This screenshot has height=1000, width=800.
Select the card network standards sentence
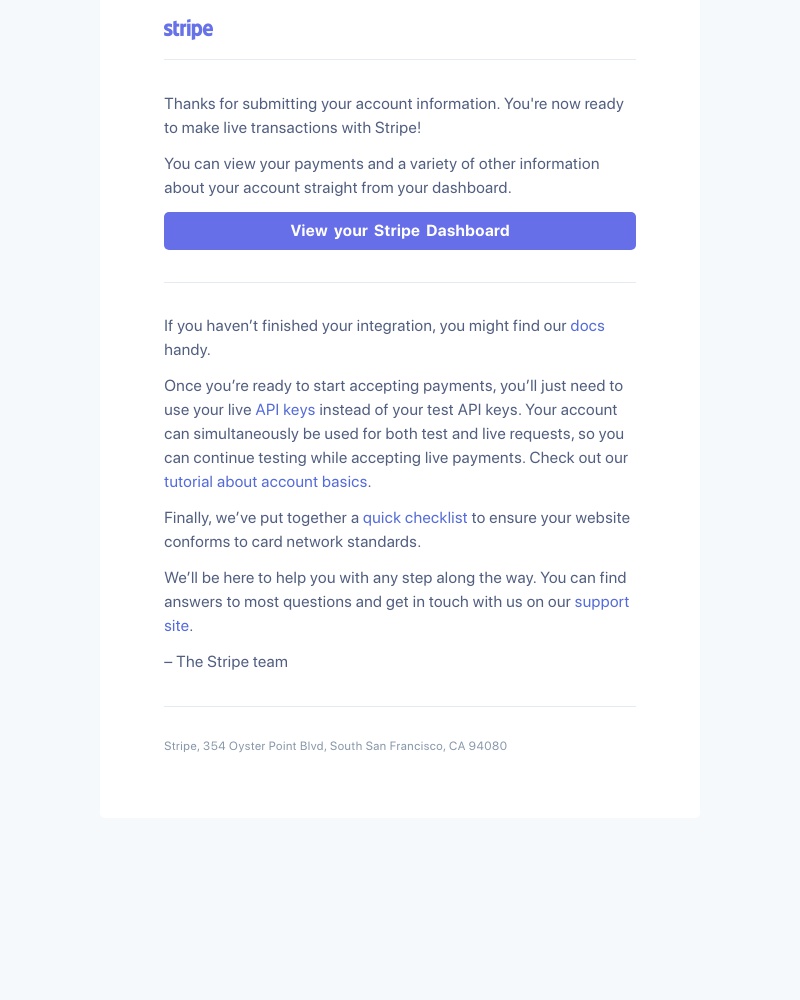[397, 529]
